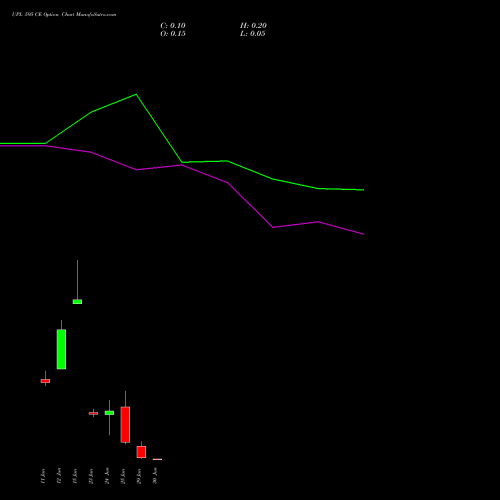Click the low value L: 0.05

[x=253, y=34]
